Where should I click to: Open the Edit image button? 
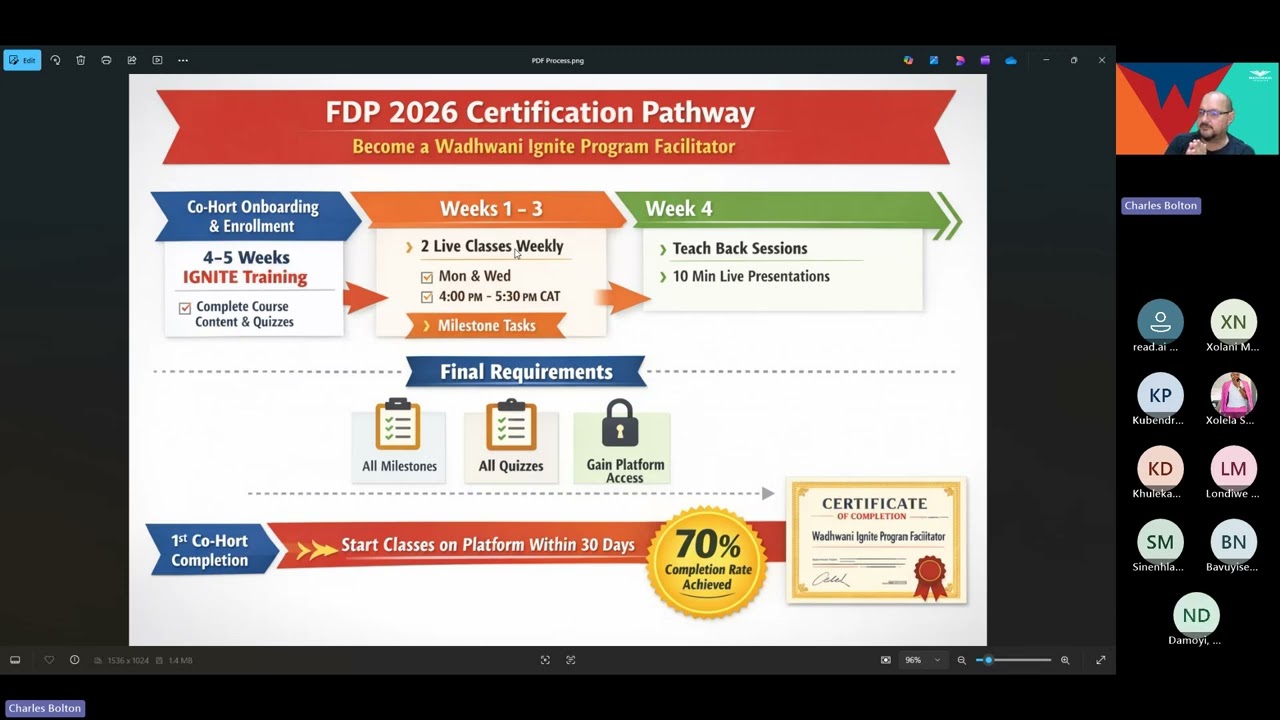click(22, 60)
